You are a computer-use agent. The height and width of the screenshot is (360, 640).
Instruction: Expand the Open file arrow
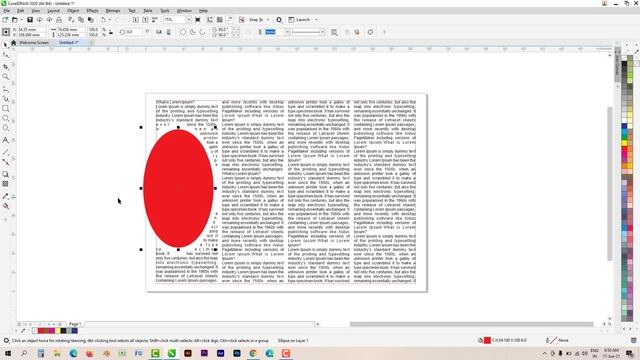click(x=21, y=20)
